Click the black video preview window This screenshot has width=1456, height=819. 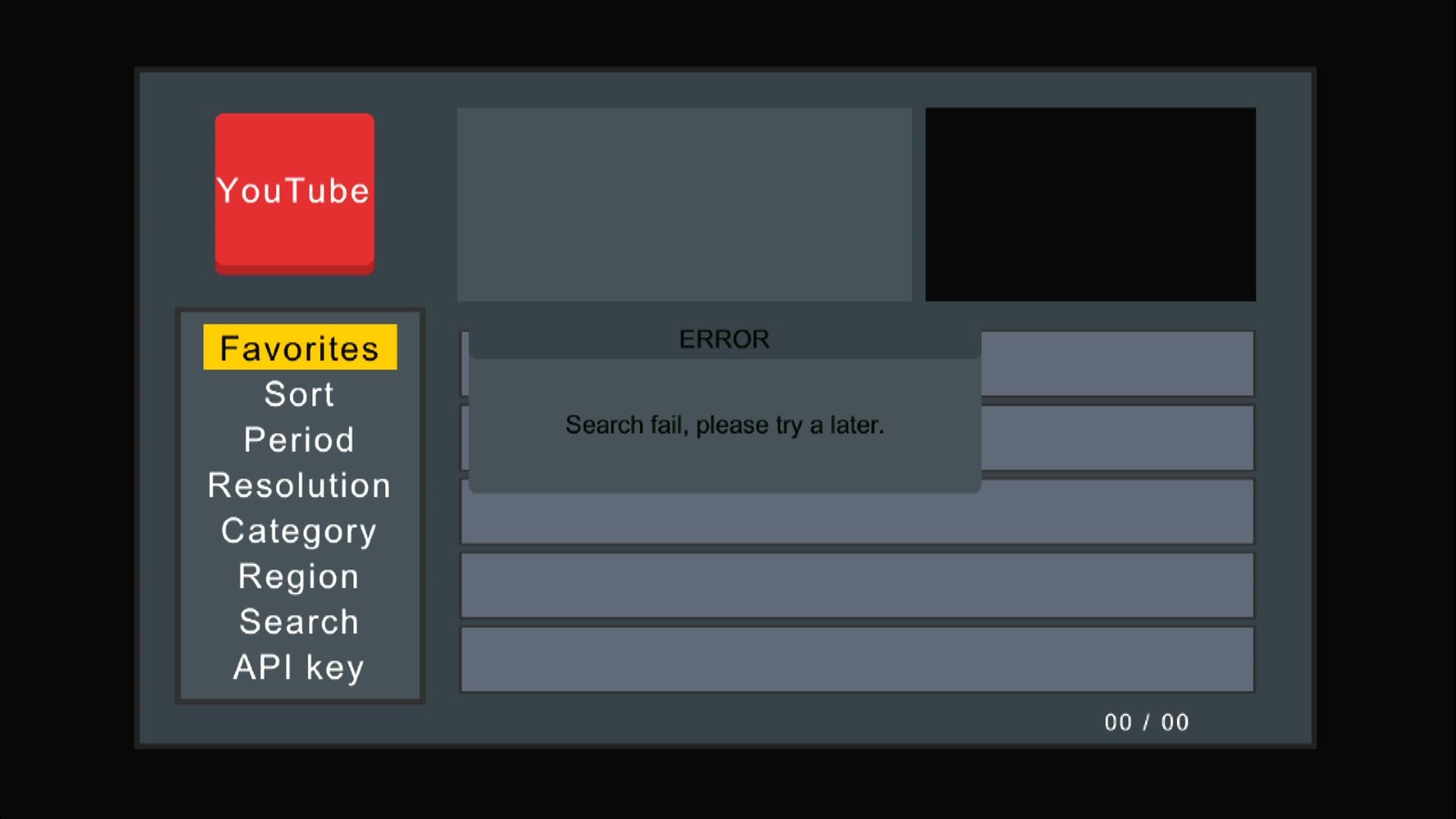pyautogui.click(x=1090, y=204)
